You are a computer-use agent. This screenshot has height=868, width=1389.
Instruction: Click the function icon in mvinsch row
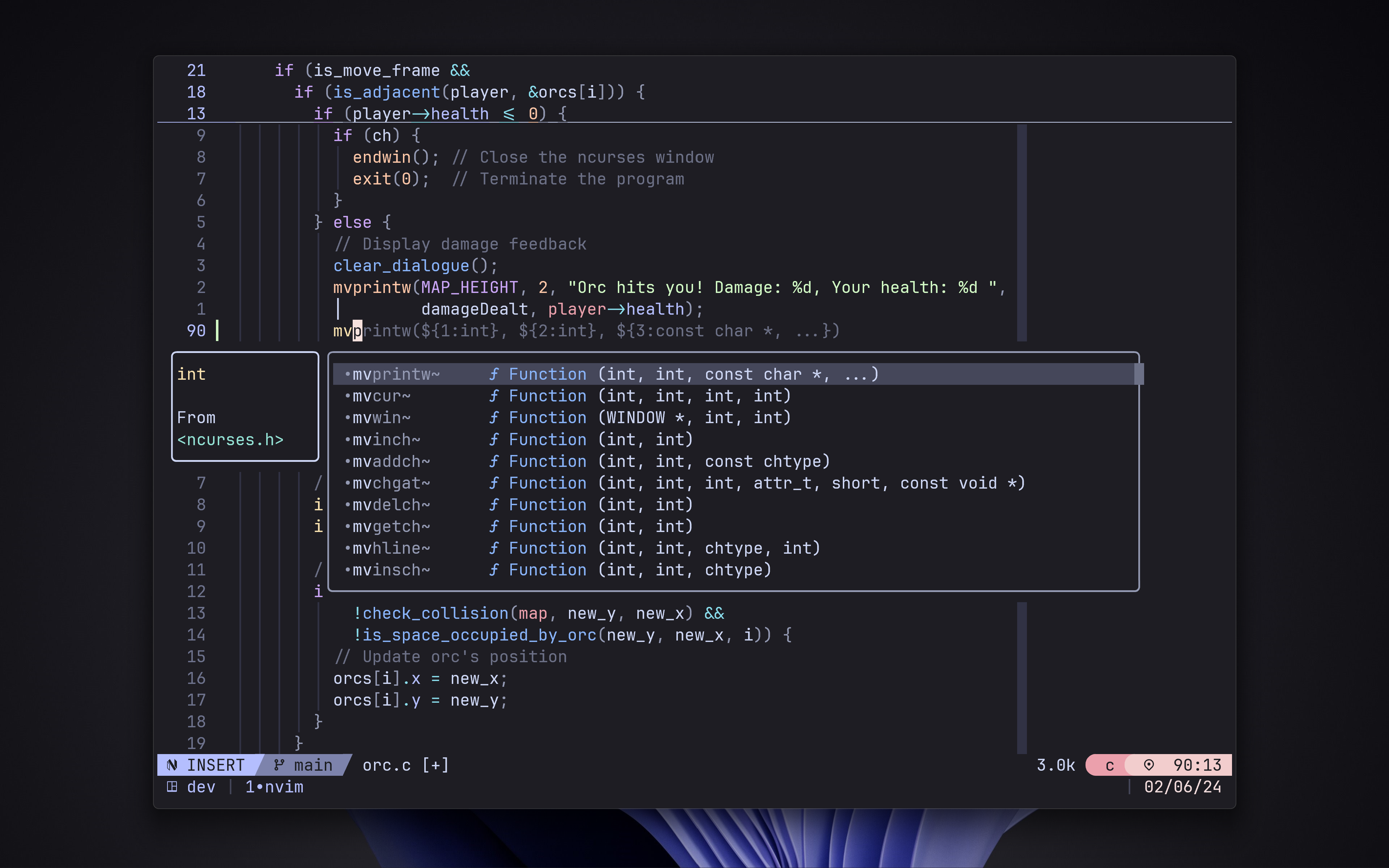494,570
